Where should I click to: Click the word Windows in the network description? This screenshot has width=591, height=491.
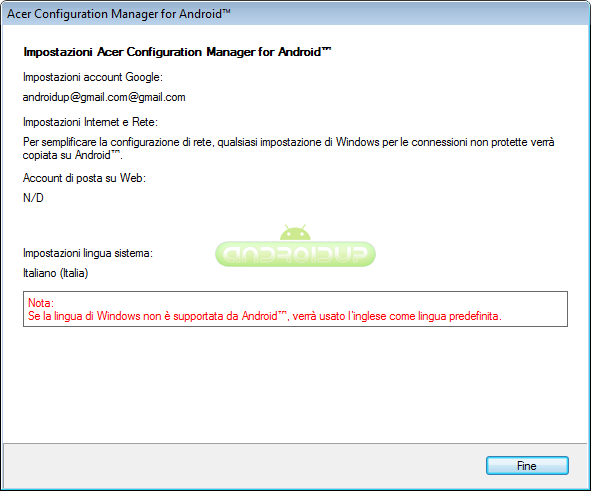[x=357, y=142]
